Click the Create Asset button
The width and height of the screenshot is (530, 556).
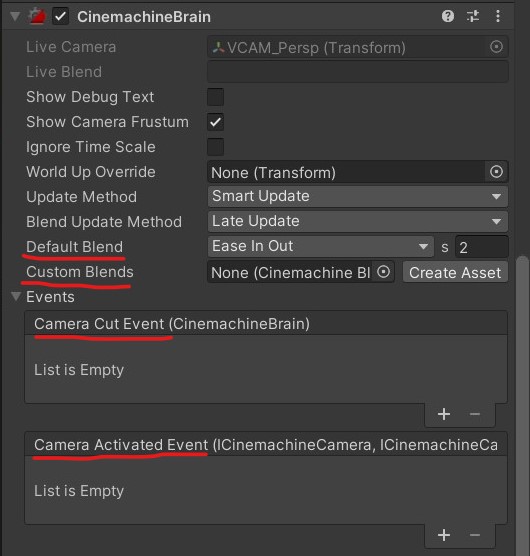pos(455,272)
